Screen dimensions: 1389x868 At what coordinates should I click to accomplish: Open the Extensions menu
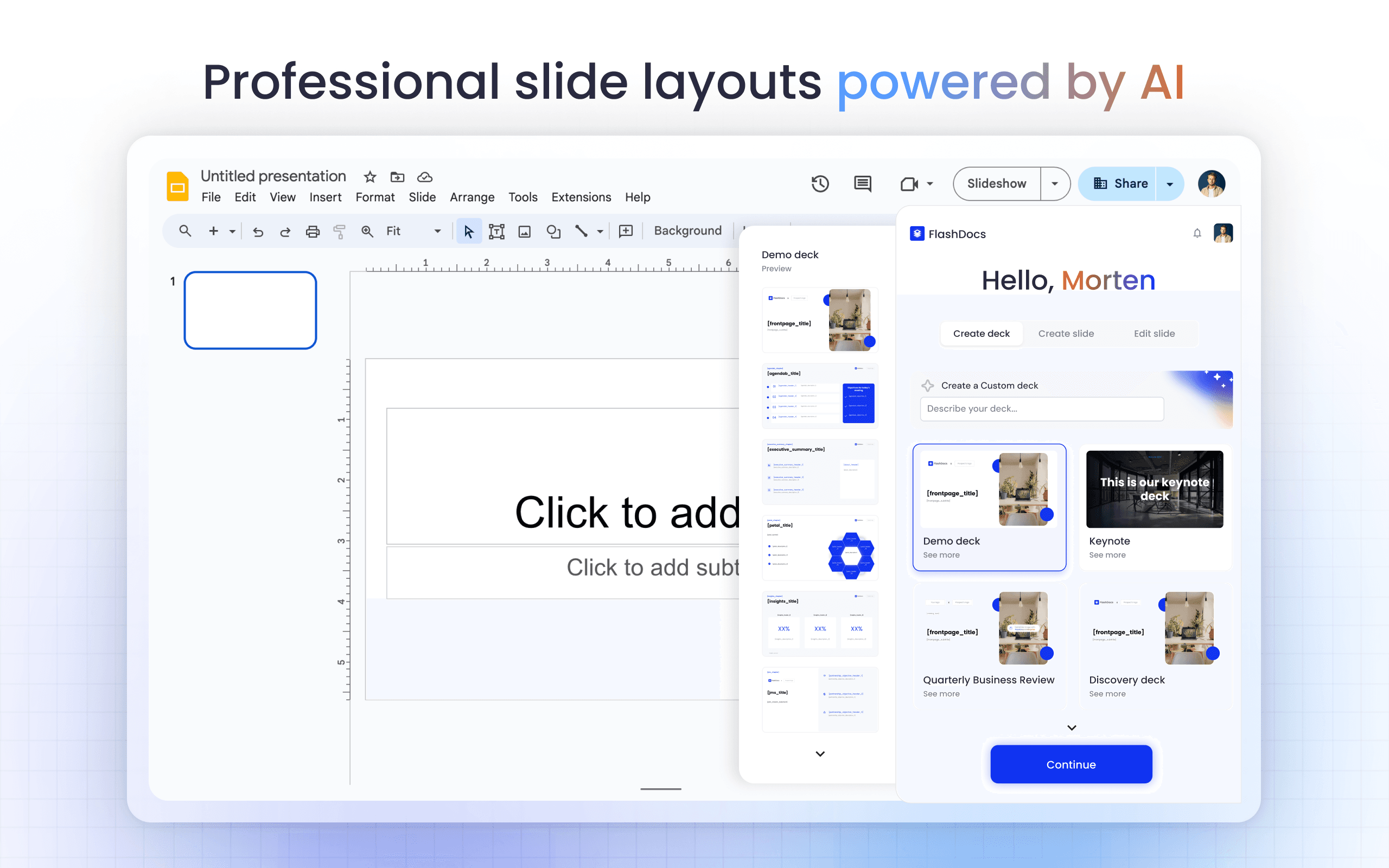click(581, 197)
